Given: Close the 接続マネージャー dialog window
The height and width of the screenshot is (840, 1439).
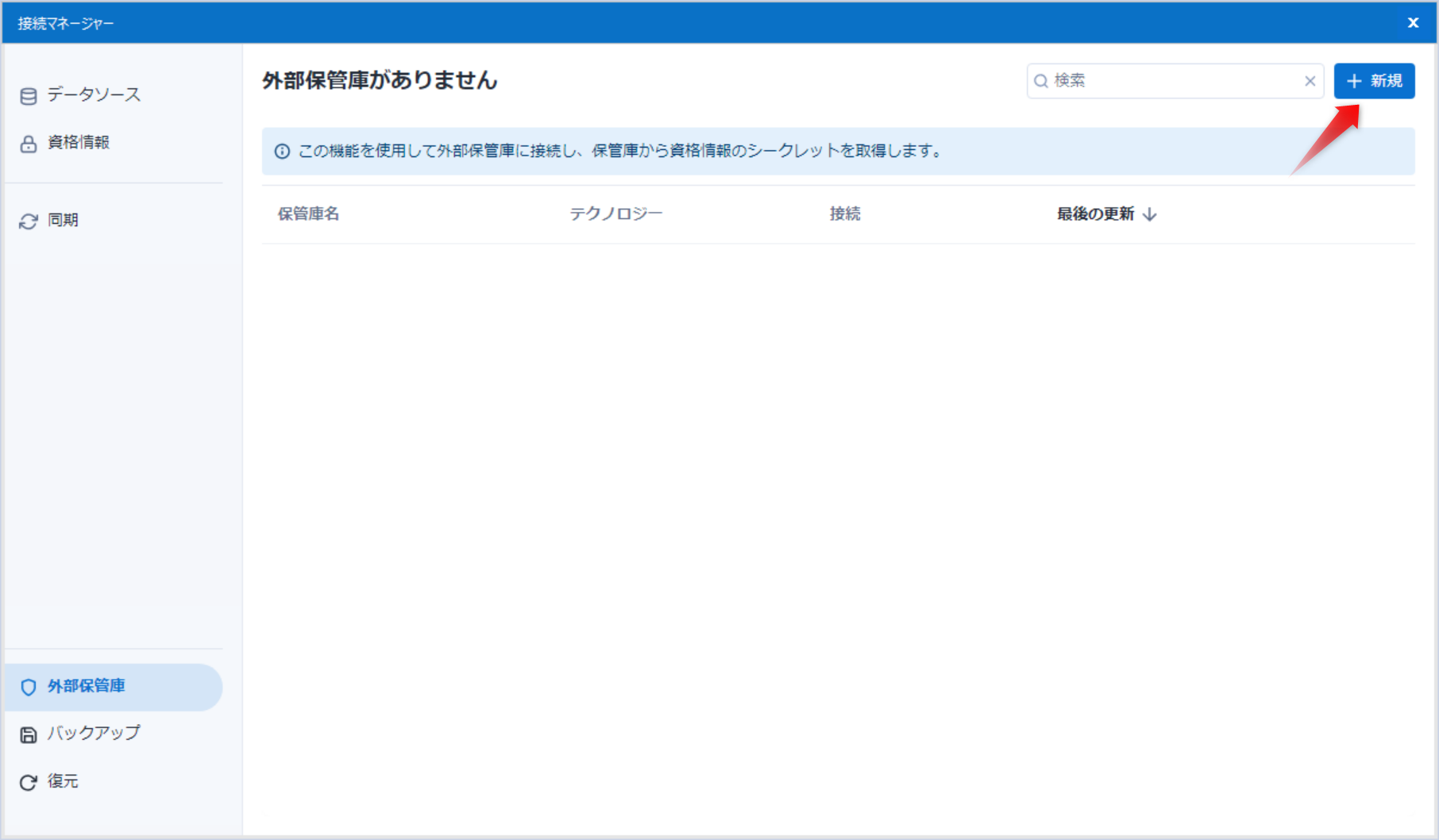Looking at the screenshot, I should pos(1413,23).
